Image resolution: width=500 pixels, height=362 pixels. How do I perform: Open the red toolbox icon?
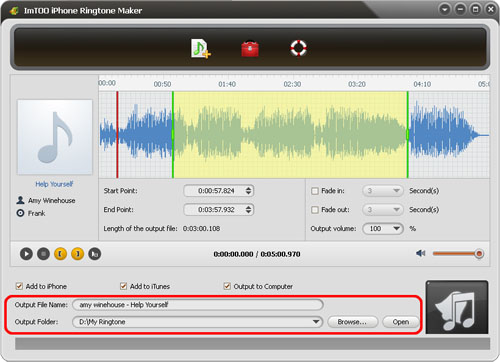pyautogui.click(x=250, y=49)
